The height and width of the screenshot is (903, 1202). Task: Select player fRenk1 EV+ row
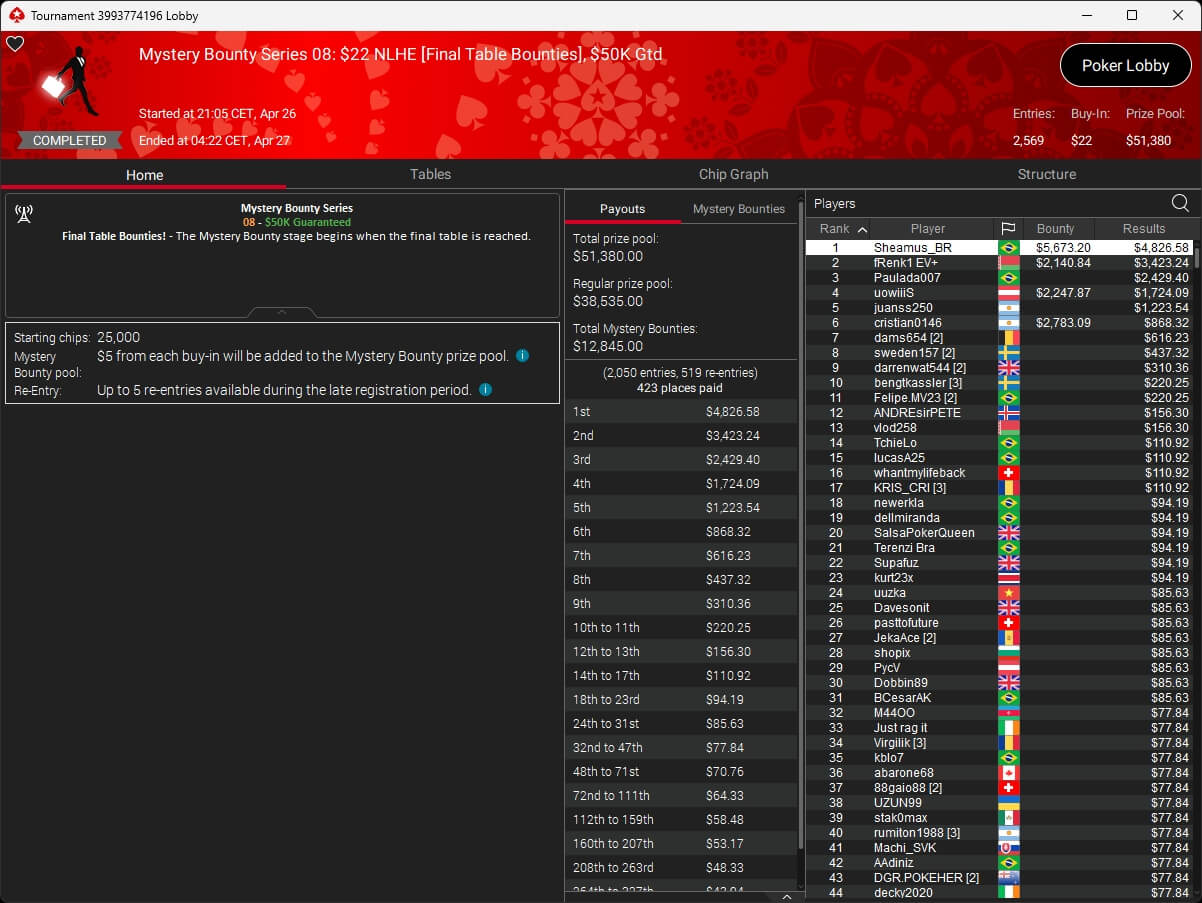(x=905, y=263)
